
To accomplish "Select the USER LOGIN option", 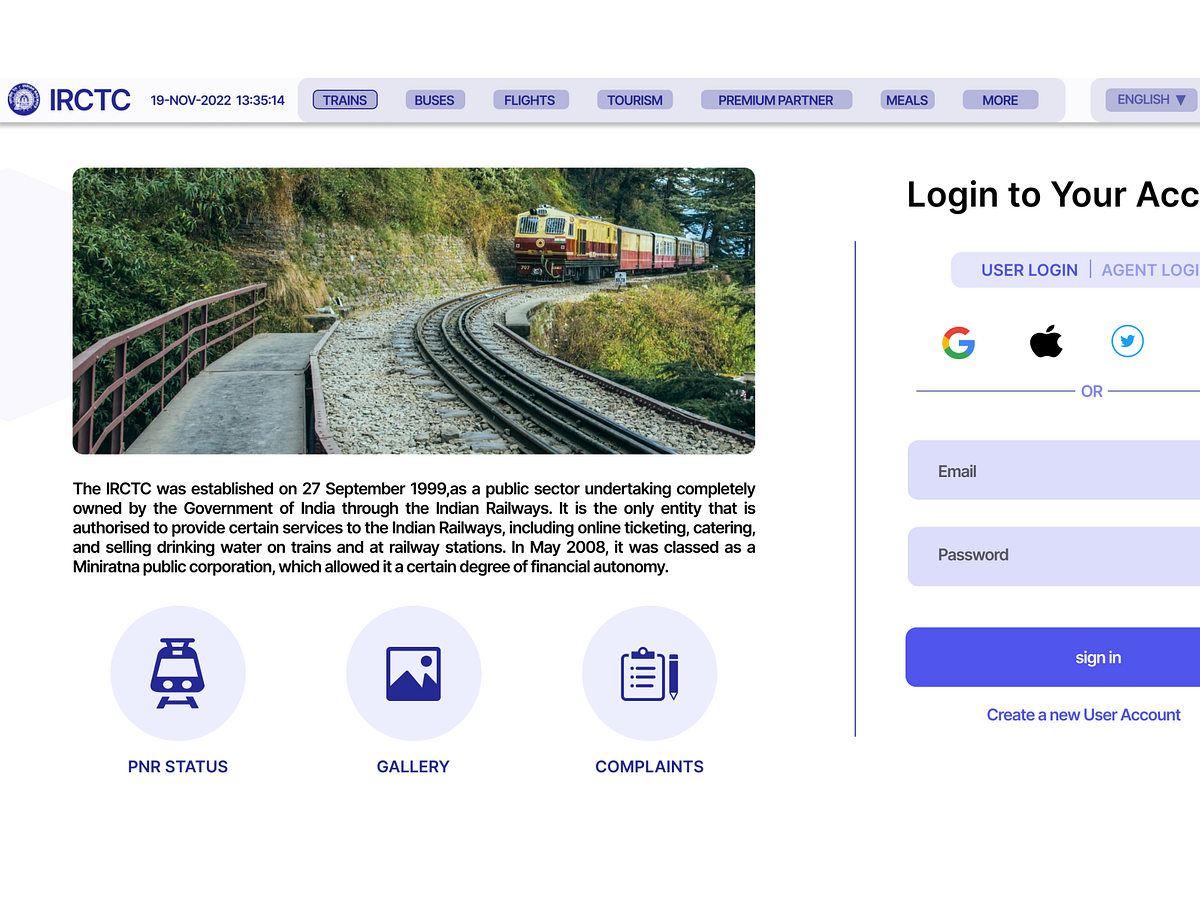I will pyautogui.click(x=1030, y=270).
